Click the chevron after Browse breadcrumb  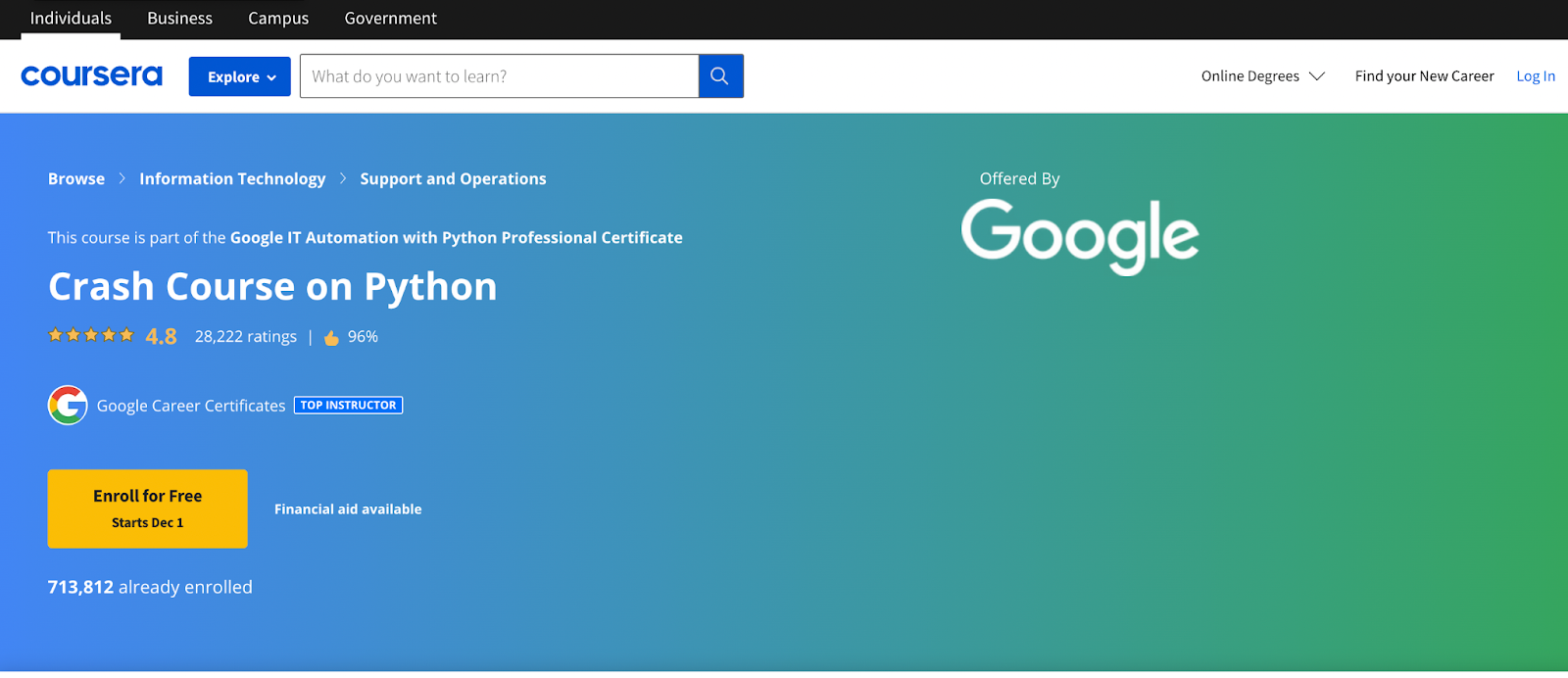pos(122,178)
